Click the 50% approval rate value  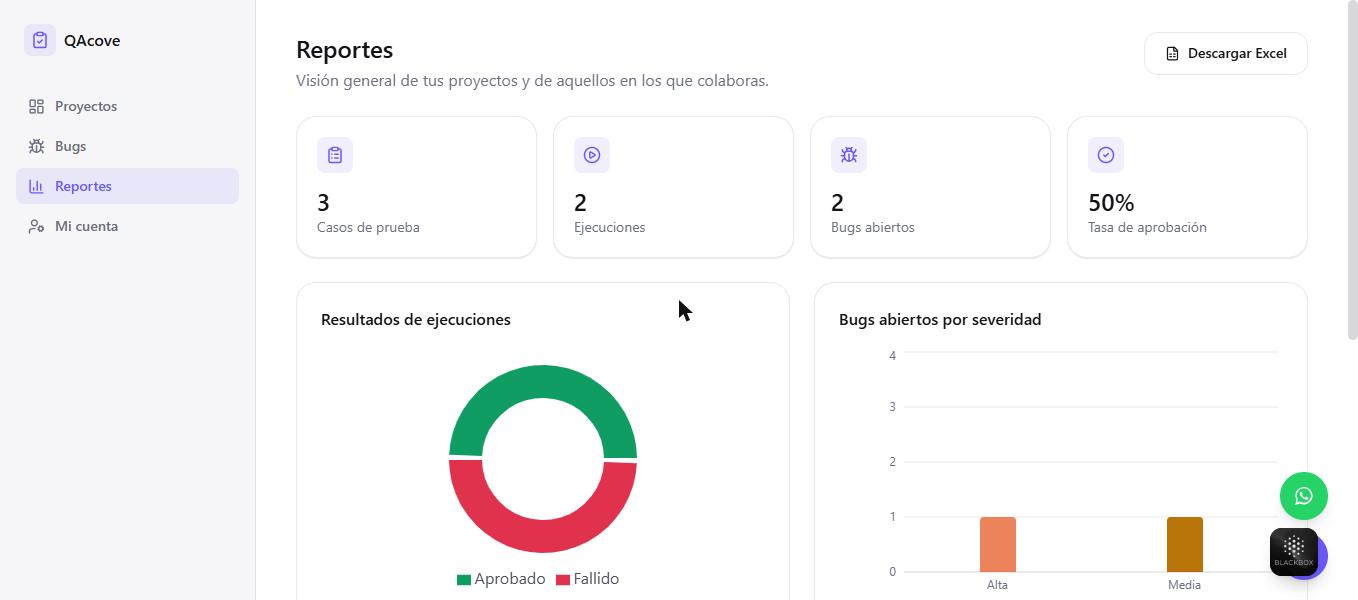pos(1111,203)
